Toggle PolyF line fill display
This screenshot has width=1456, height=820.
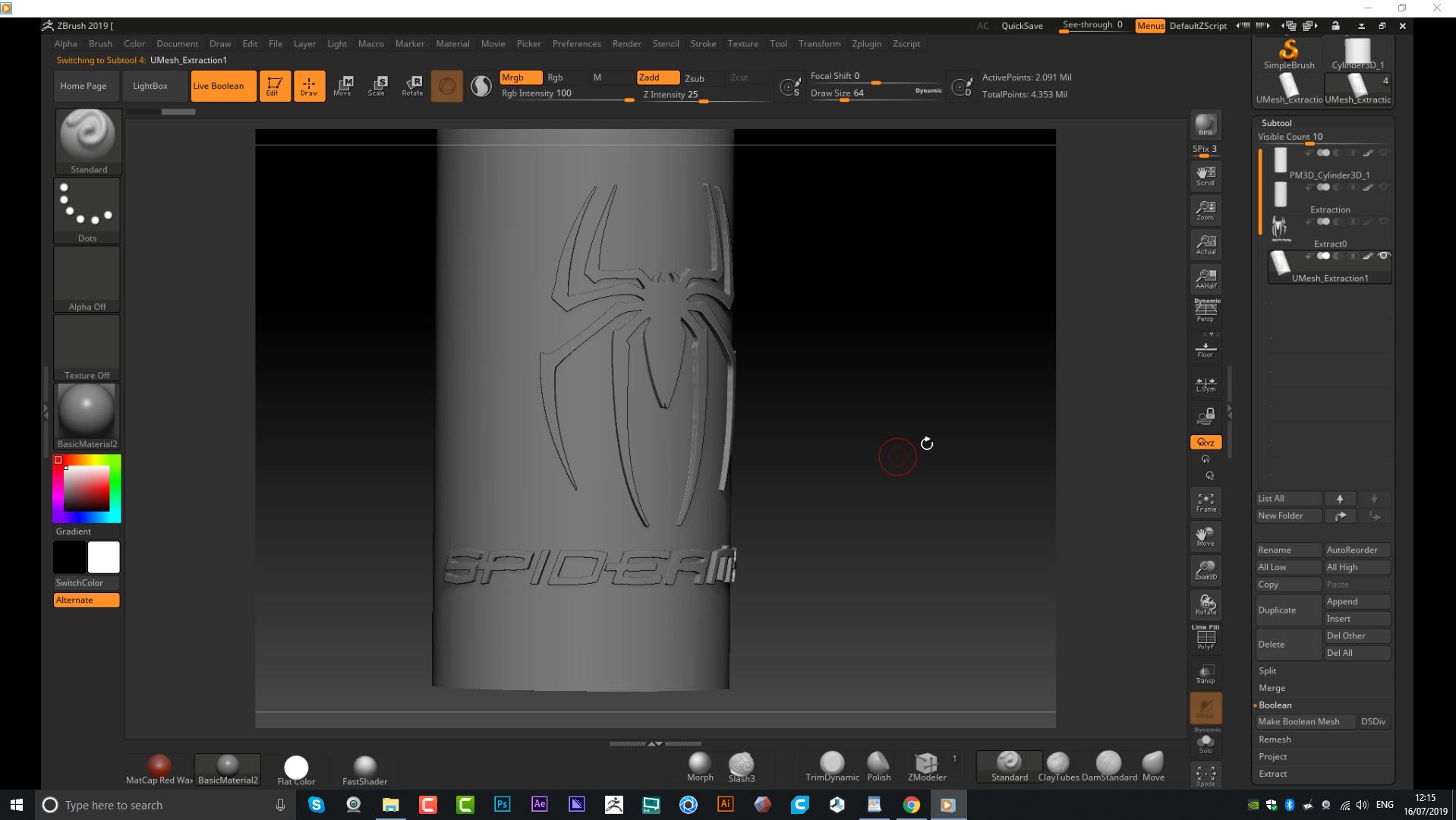[x=1205, y=638]
